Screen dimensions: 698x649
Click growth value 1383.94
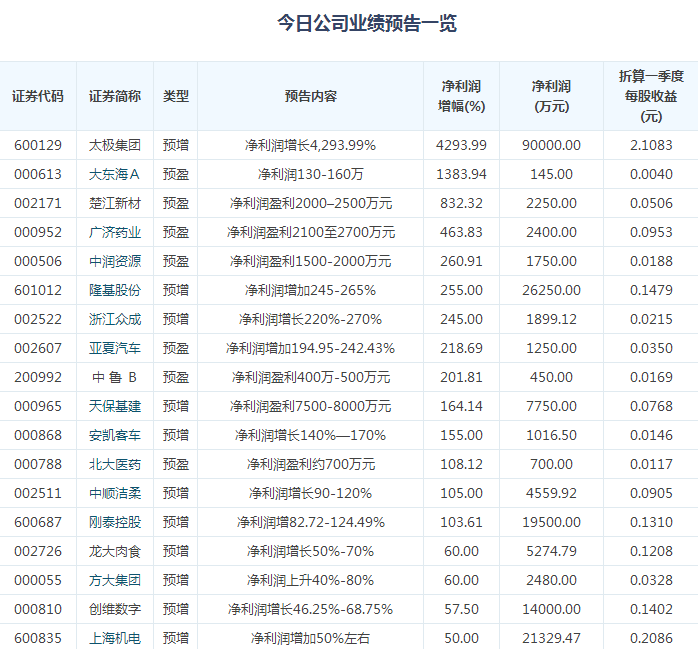tap(461, 174)
